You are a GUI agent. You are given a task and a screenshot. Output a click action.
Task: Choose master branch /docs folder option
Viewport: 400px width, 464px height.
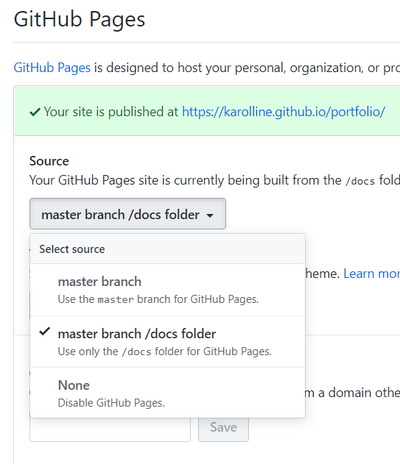pyautogui.click(x=167, y=342)
